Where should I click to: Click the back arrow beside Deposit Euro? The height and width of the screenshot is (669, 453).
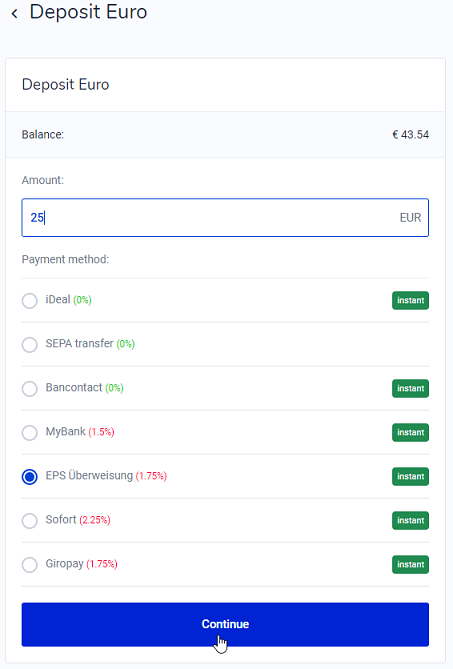[x=15, y=14]
